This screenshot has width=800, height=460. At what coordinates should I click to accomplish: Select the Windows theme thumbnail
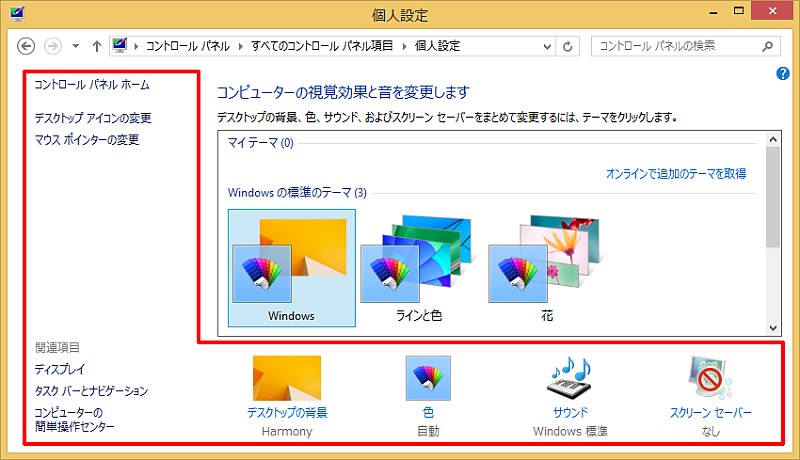click(292, 268)
